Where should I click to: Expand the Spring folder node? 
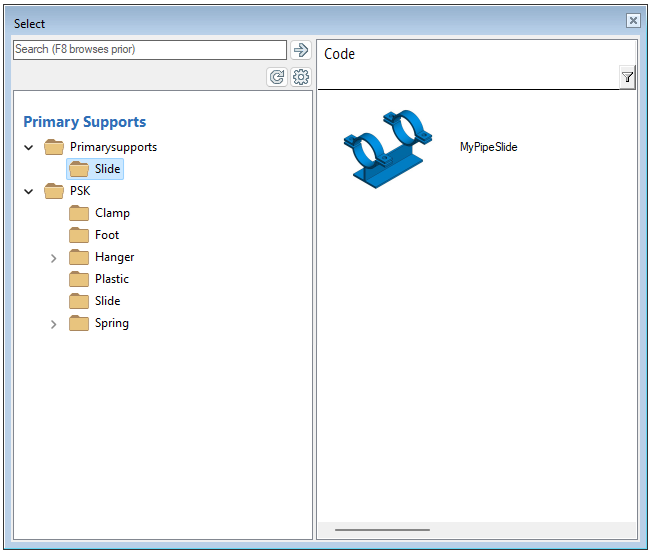pyautogui.click(x=54, y=324)
